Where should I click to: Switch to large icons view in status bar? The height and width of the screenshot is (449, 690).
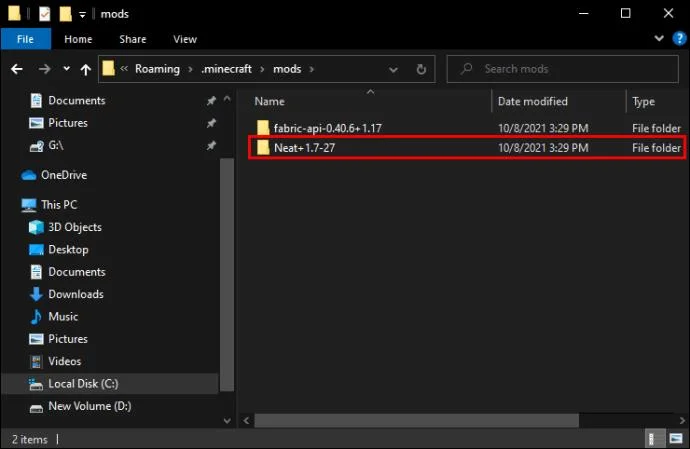676,438
